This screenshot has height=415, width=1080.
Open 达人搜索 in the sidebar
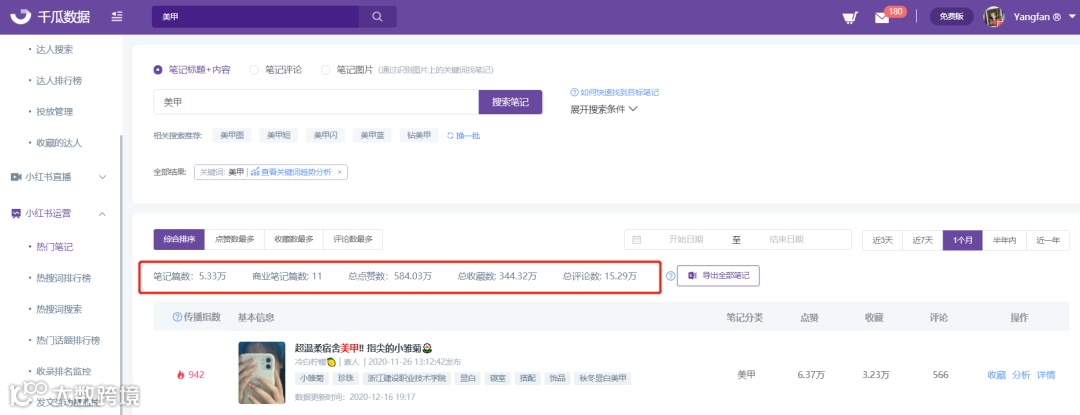pyautogui.click(x=54, y=50)
